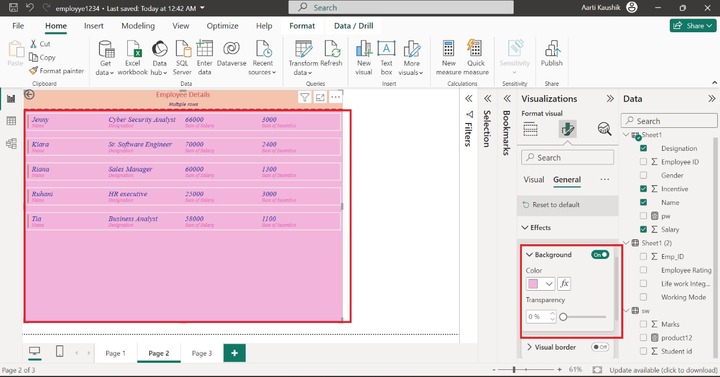Switch to mobile layout icon

(59, 351)
